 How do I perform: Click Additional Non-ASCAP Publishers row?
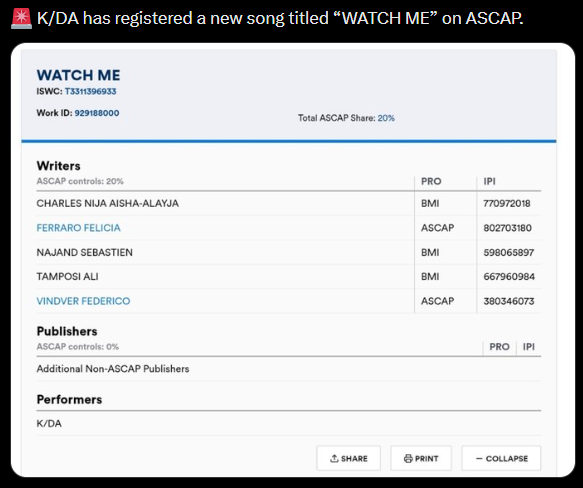coord(289,369)
